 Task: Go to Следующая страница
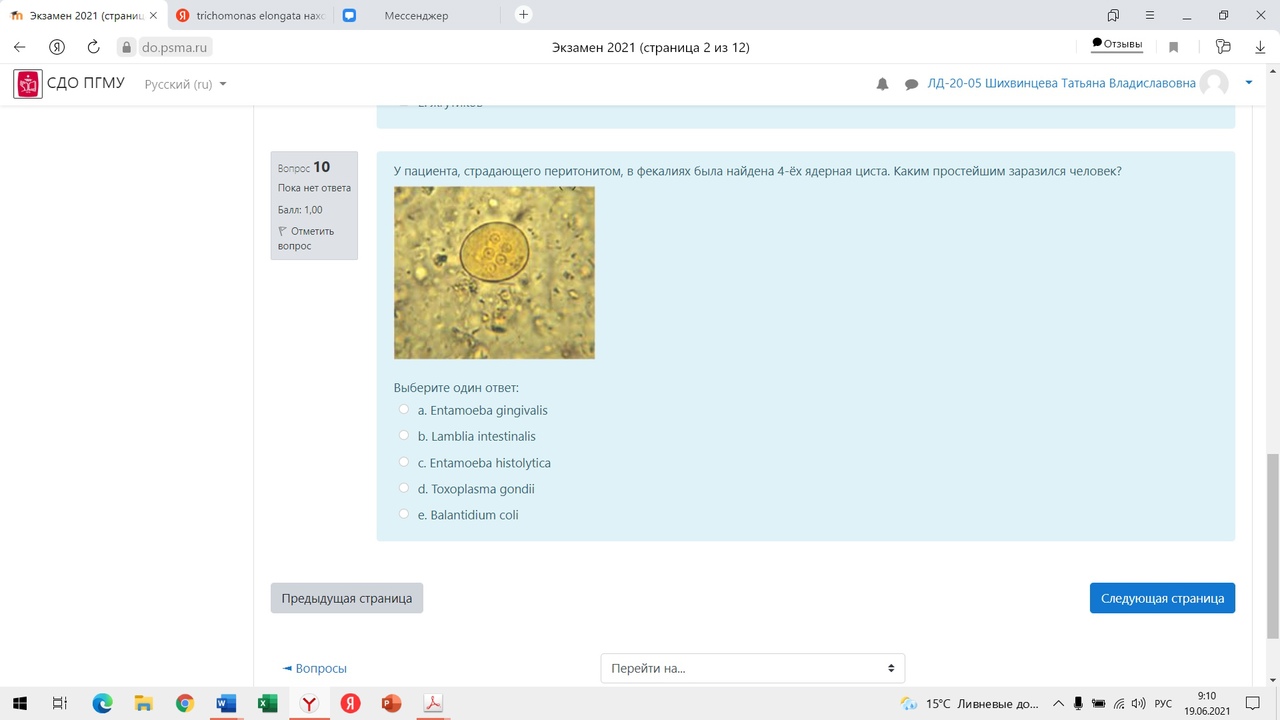coord(1162,598)
